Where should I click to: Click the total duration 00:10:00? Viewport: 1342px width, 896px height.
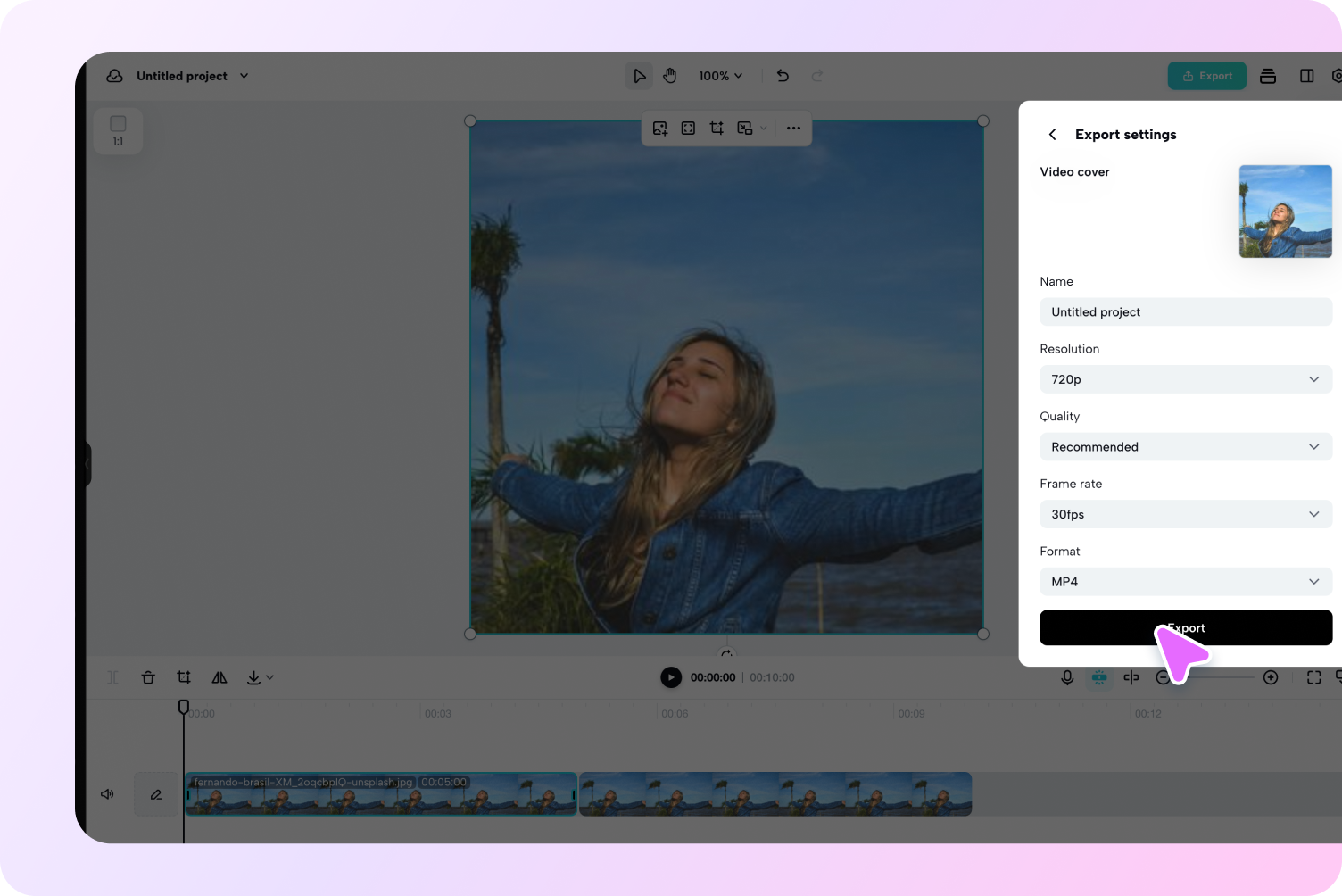point(772,677)
